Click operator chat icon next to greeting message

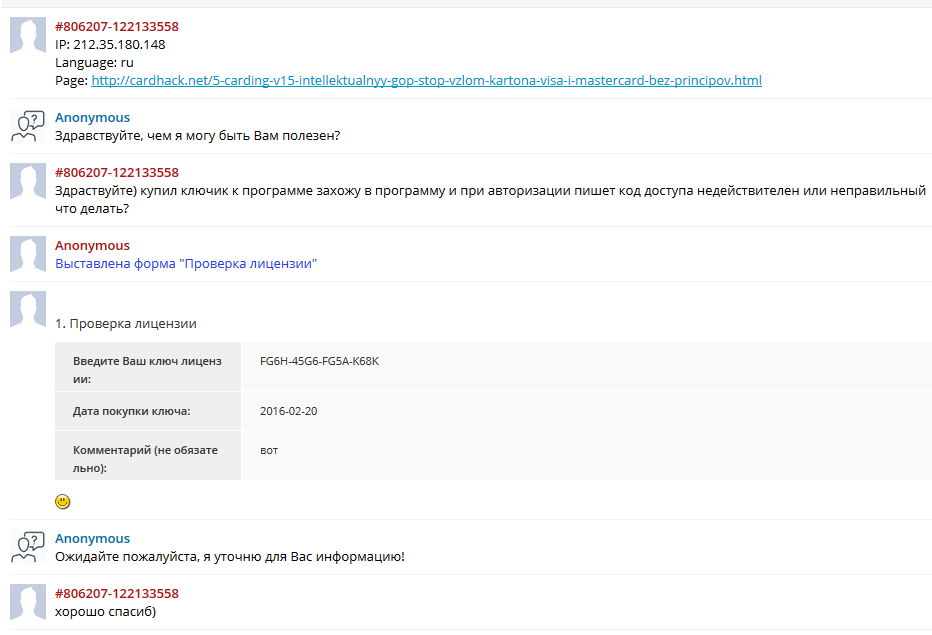pyautogui.click(x=28, y=126)
